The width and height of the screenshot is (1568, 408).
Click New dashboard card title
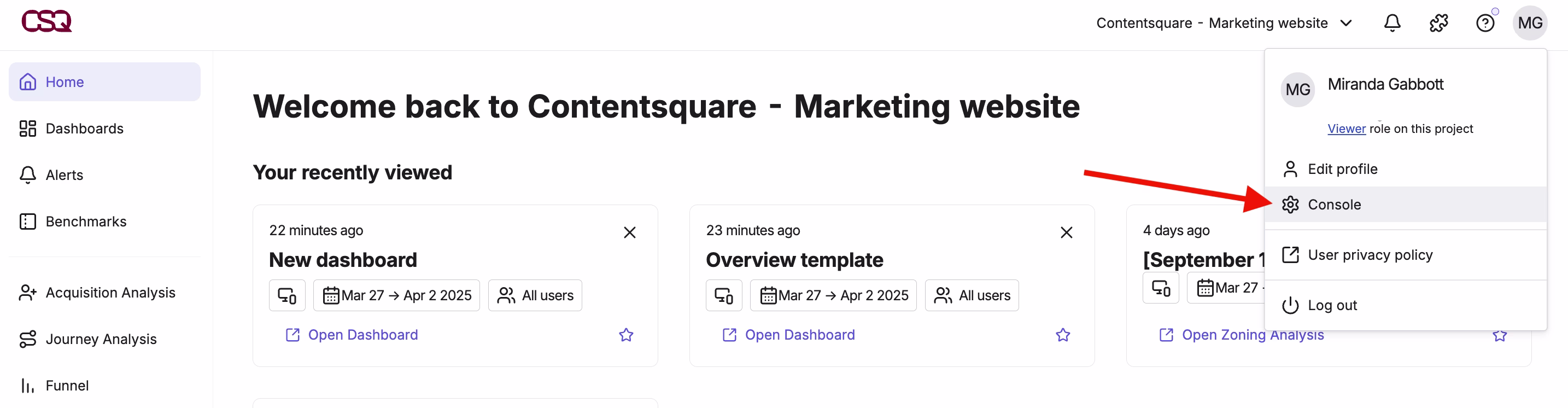coord(343,260)
